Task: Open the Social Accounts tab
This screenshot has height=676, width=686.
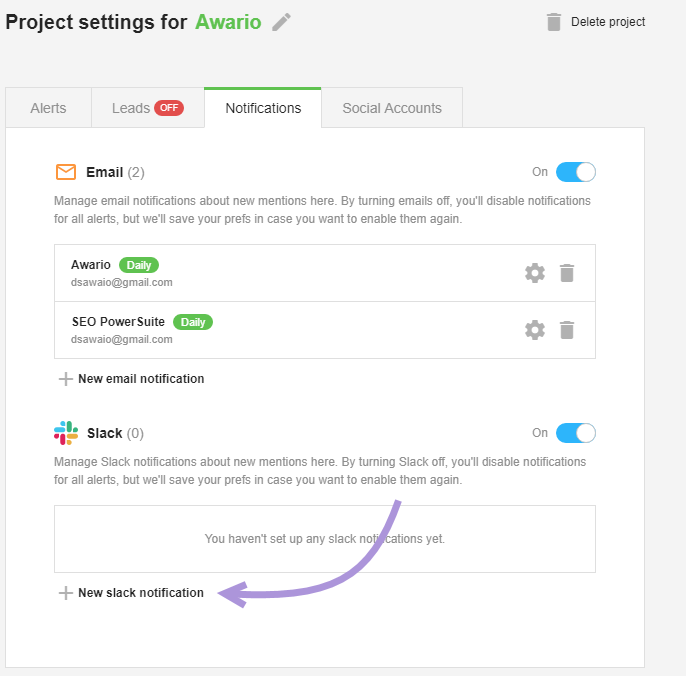Action: point(392,108)
